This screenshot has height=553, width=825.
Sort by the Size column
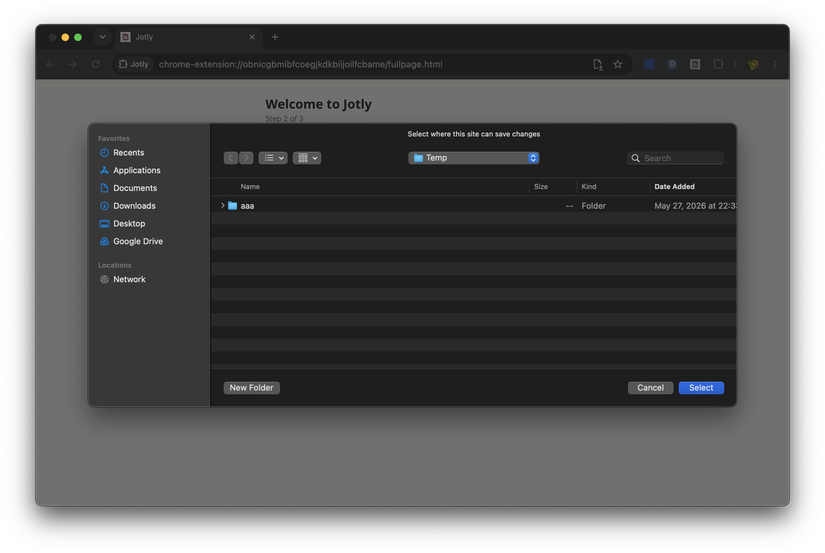coord(541,187)
